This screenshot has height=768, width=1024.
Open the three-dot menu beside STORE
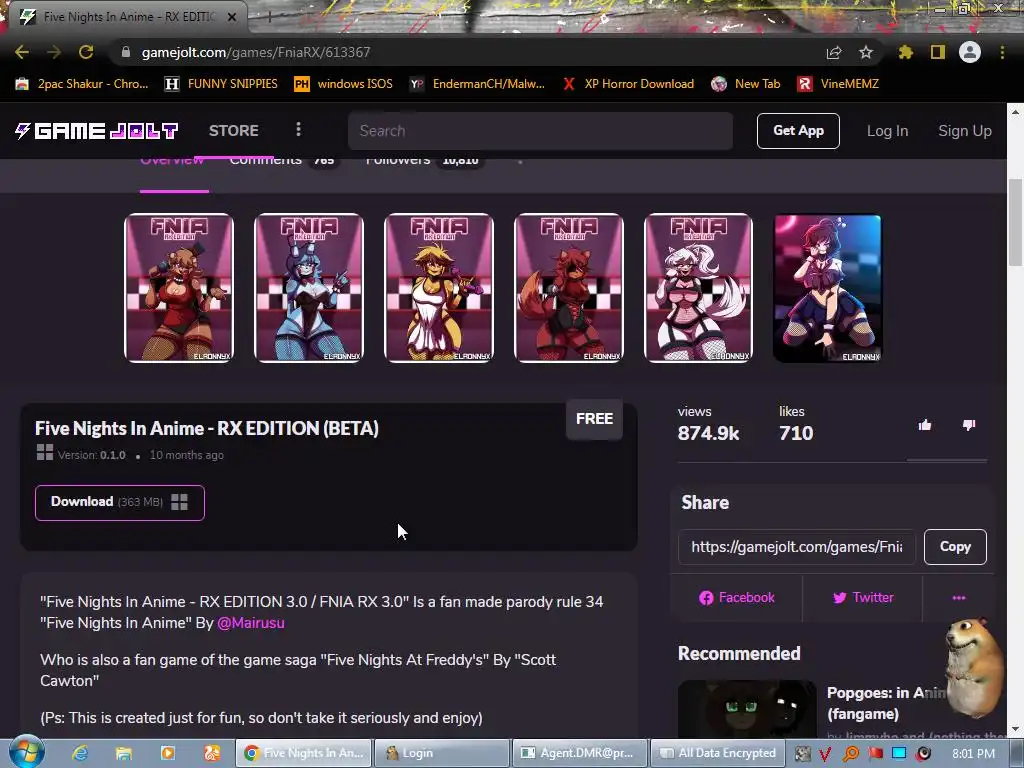point(298,129)
